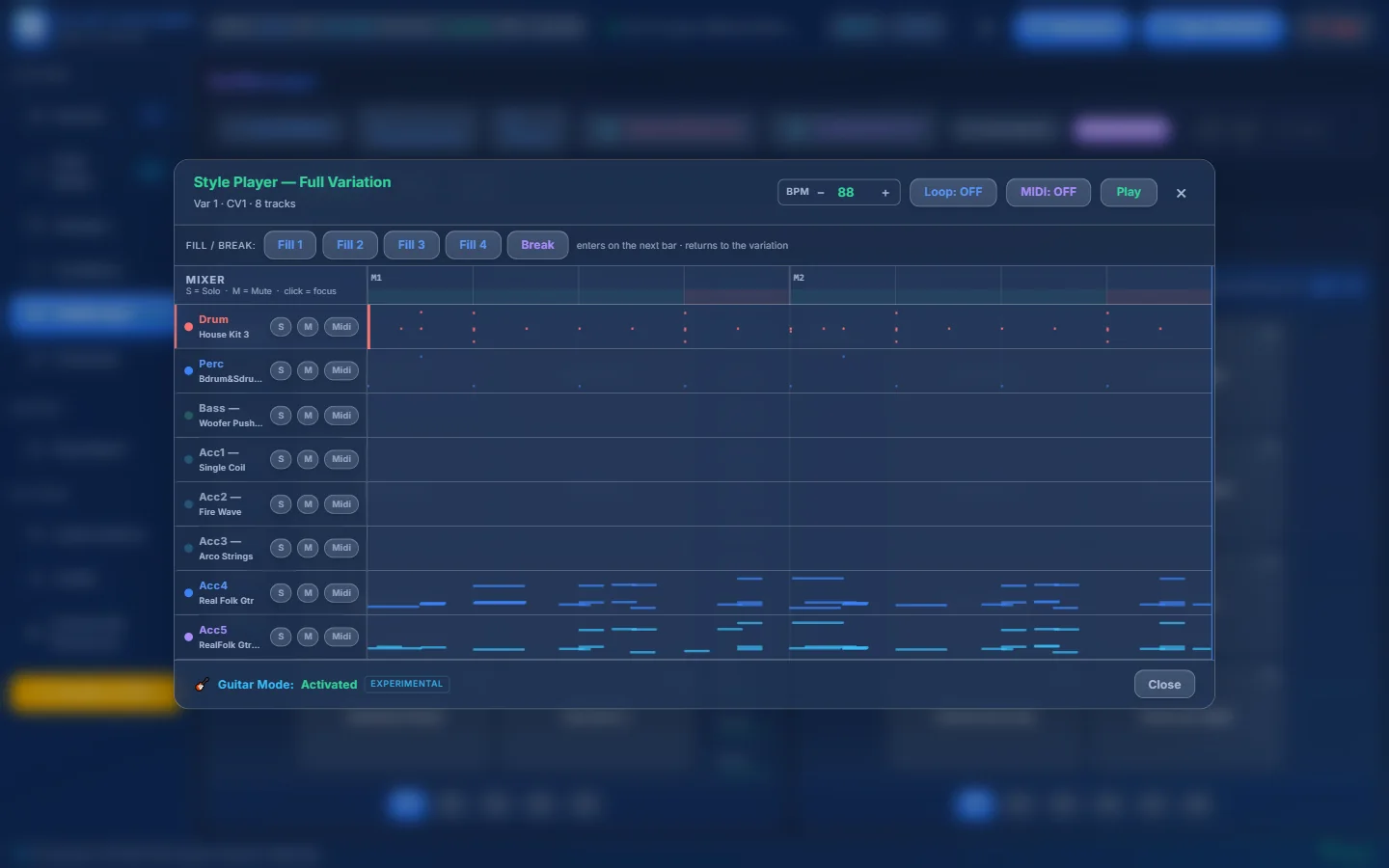
Task: Trigger Fill 3
Action: coord(411,245)
